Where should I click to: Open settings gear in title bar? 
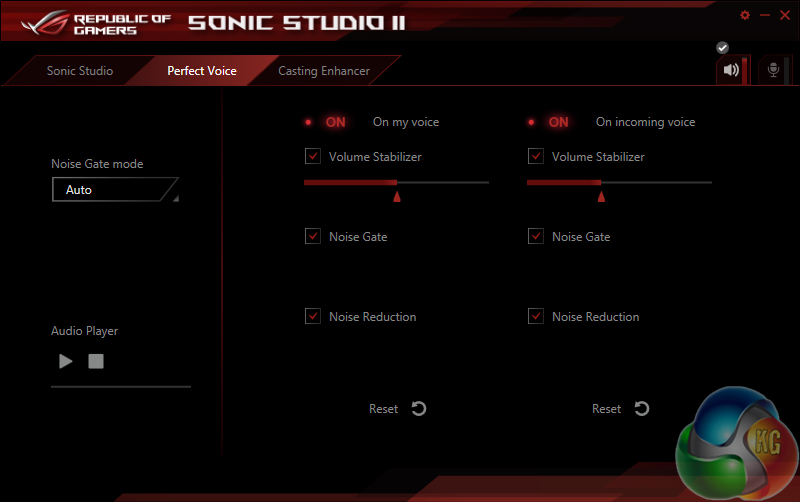pyautogui.click(x=745, y=15)
